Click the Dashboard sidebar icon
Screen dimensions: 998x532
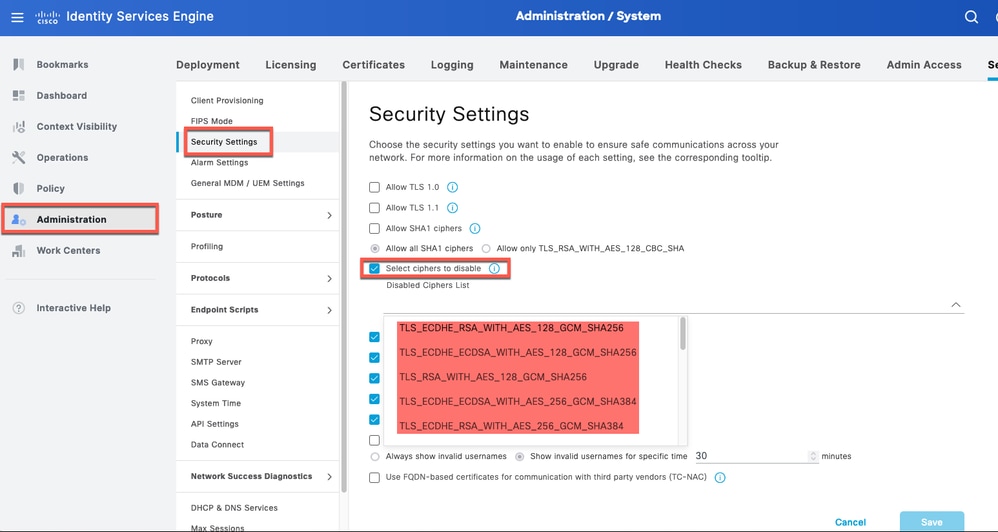click(18, 95)
